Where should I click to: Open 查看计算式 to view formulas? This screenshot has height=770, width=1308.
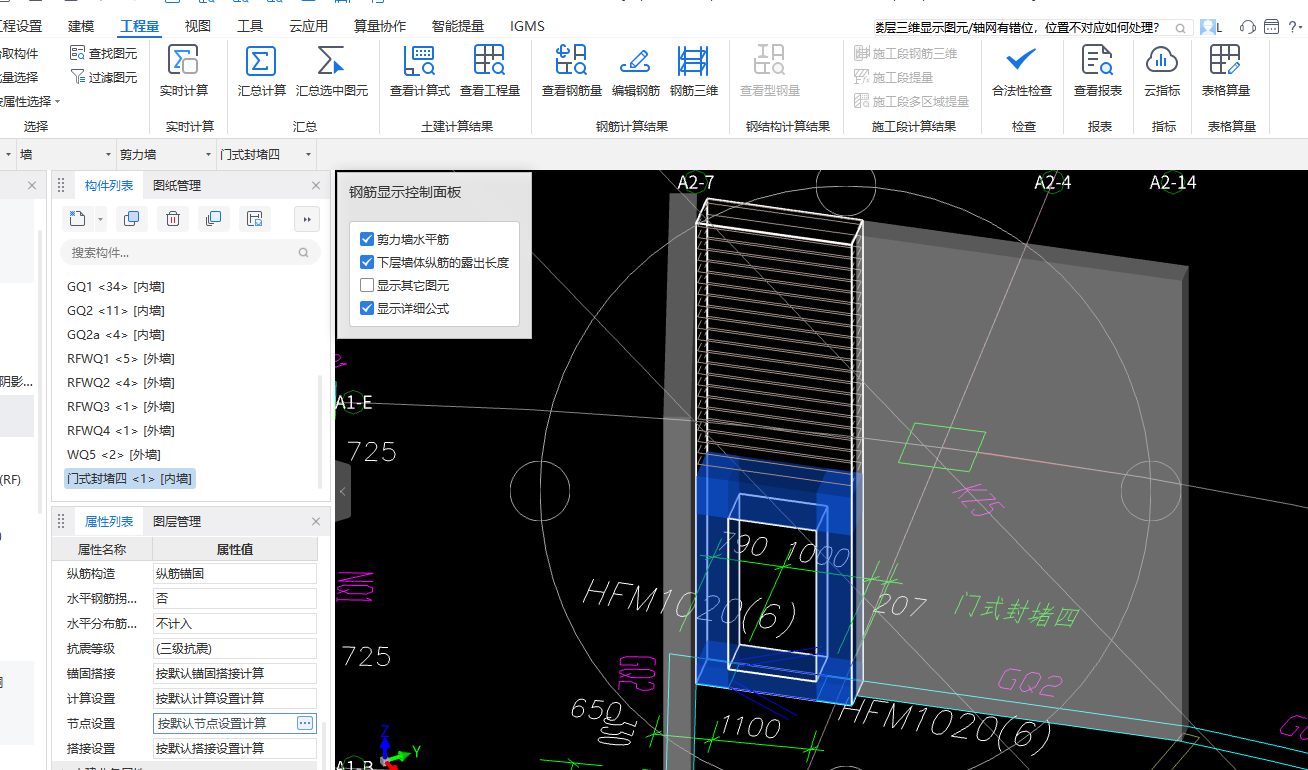click(420, 71)
